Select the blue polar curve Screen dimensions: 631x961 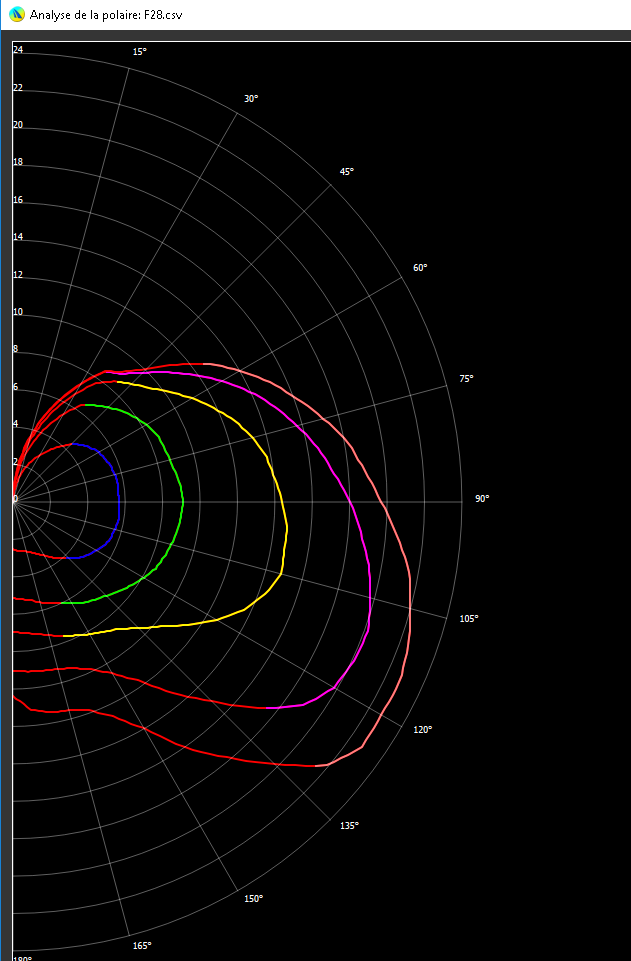coord(119,501)
